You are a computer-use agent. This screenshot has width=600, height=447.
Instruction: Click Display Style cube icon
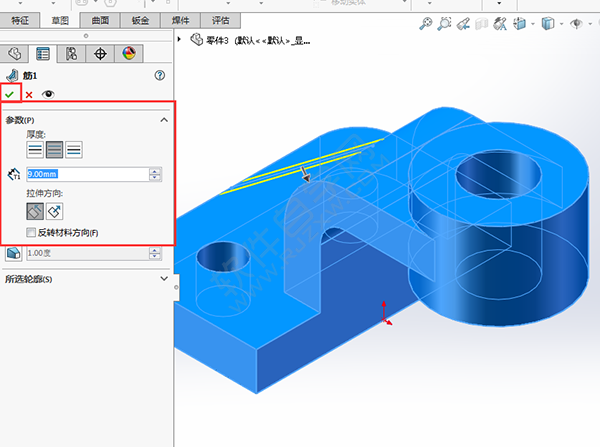pyautogui.click(x=548, y=24)
